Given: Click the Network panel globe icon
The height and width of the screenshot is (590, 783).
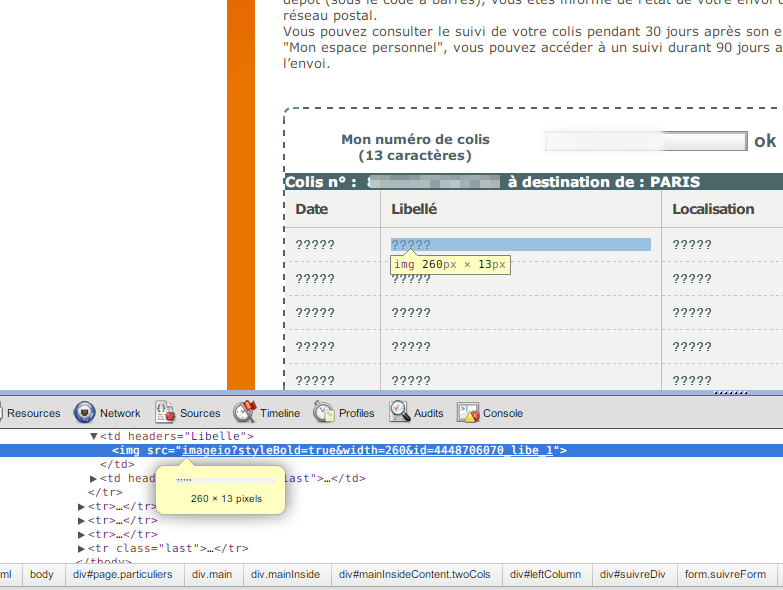Looking at the screenshot, I should click(x=85, y=413).
